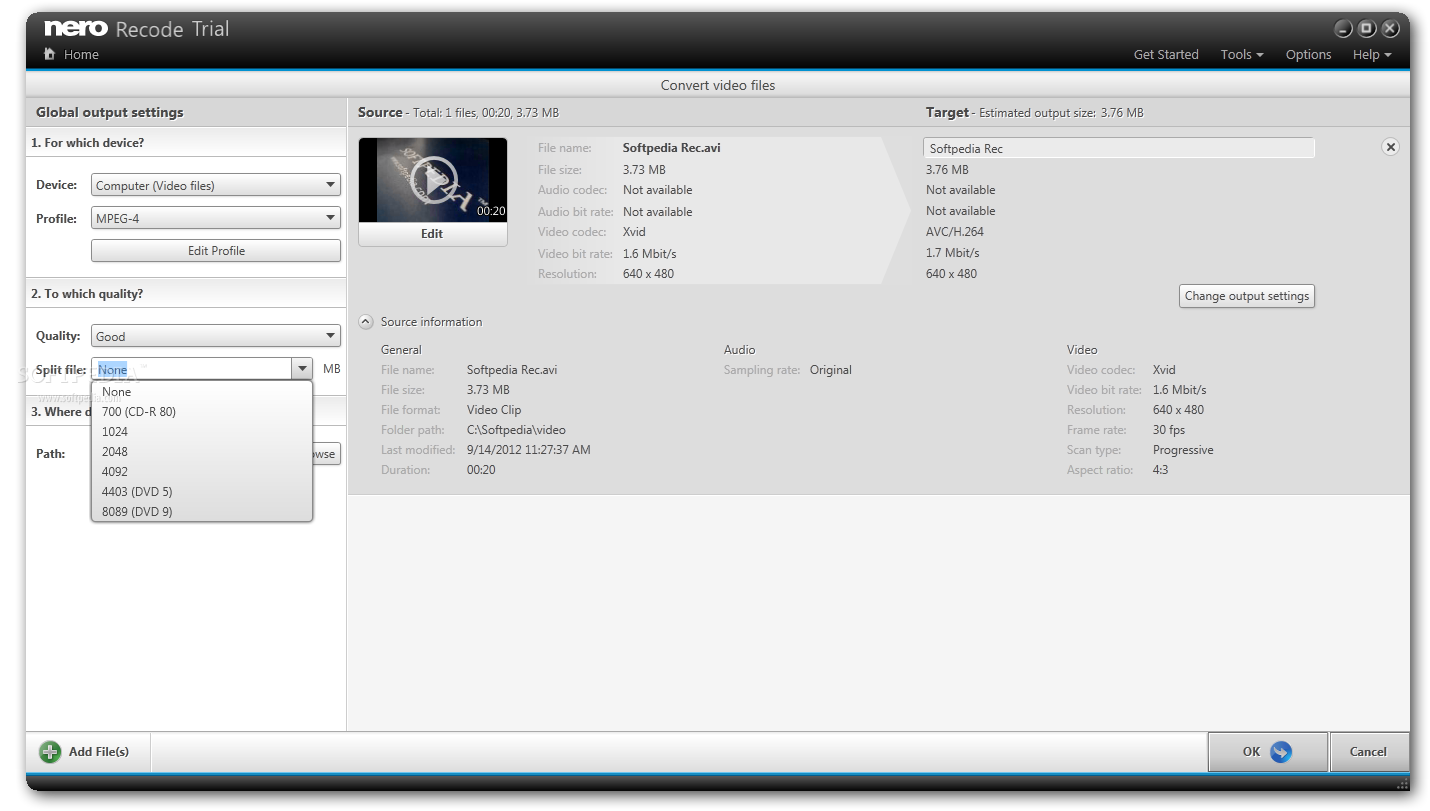Click the green Add File(s) plus icon
This screenshot has height=811, width=1430.
[x=50, y=752]
